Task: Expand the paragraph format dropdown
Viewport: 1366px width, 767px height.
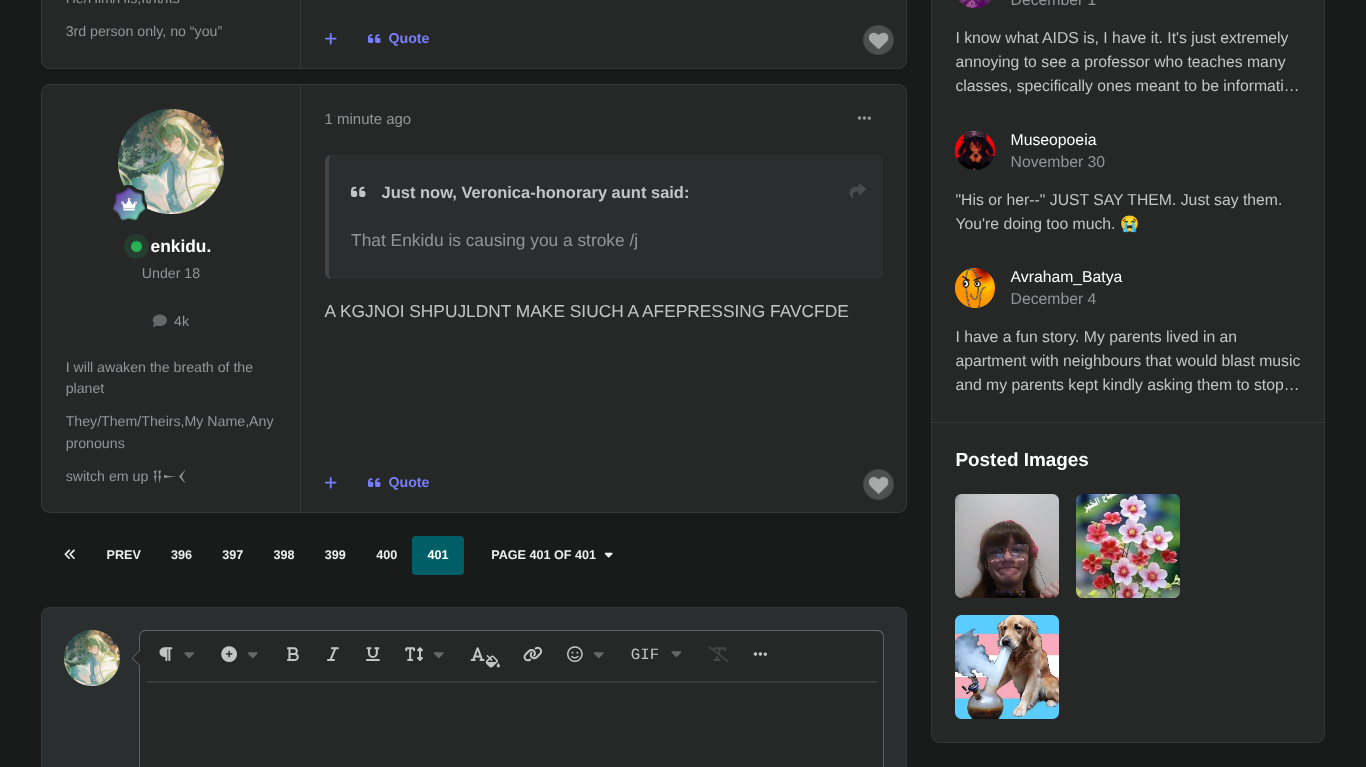Action: pyautogui.click(x=176, y=654)
